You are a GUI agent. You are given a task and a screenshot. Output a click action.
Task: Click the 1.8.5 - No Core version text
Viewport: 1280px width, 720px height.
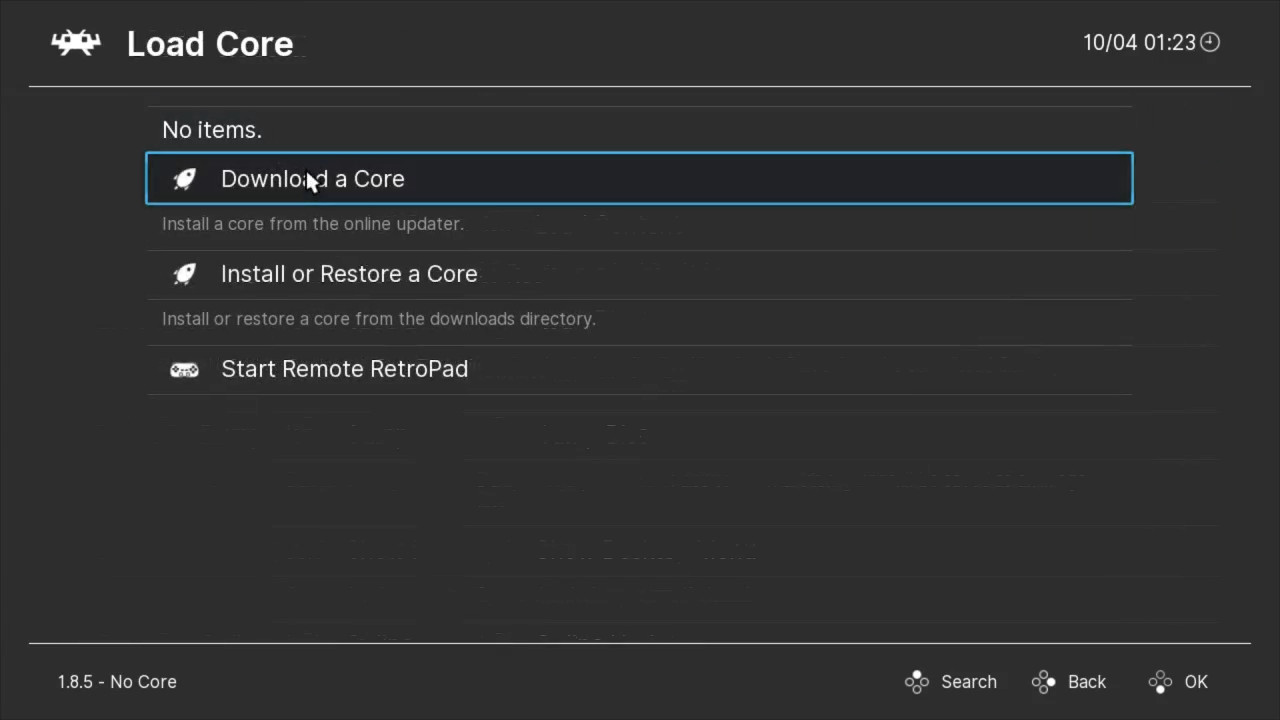click(117, 682)
